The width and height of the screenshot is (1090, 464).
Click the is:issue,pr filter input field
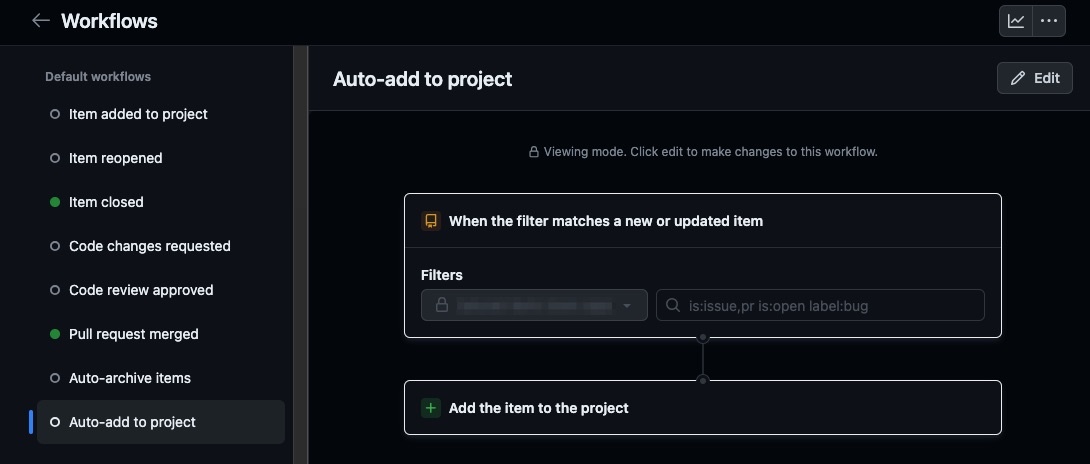(820, 305)
